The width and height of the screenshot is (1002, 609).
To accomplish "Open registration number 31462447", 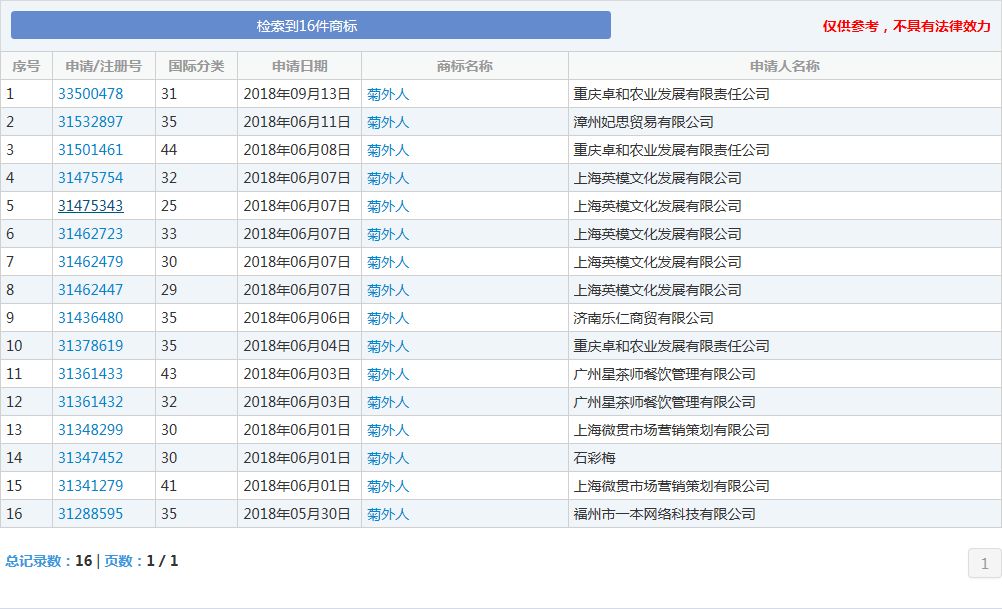I will (90, 290).
